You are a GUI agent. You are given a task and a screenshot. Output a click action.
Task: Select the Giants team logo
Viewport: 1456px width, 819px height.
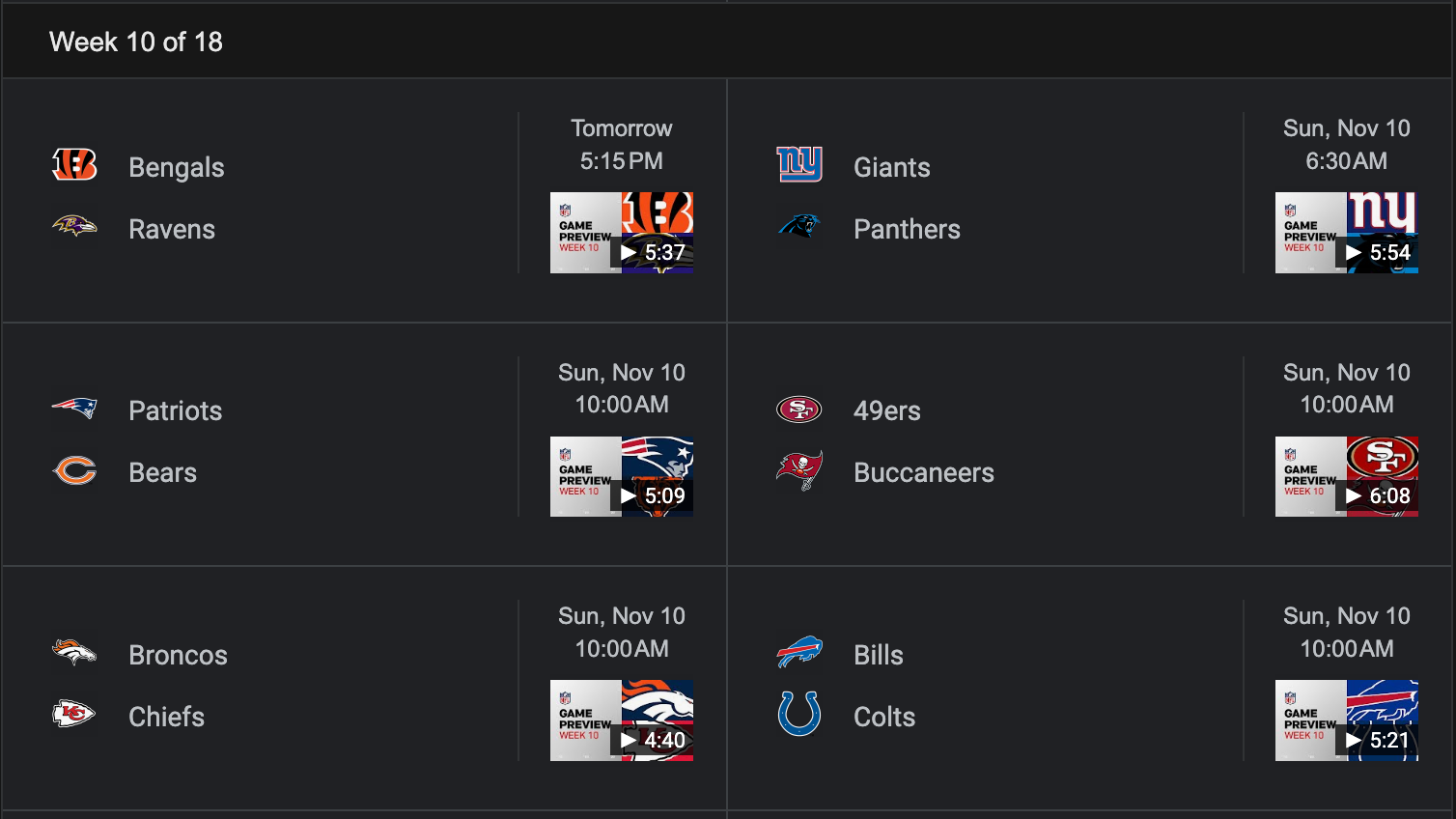point(799,165)
